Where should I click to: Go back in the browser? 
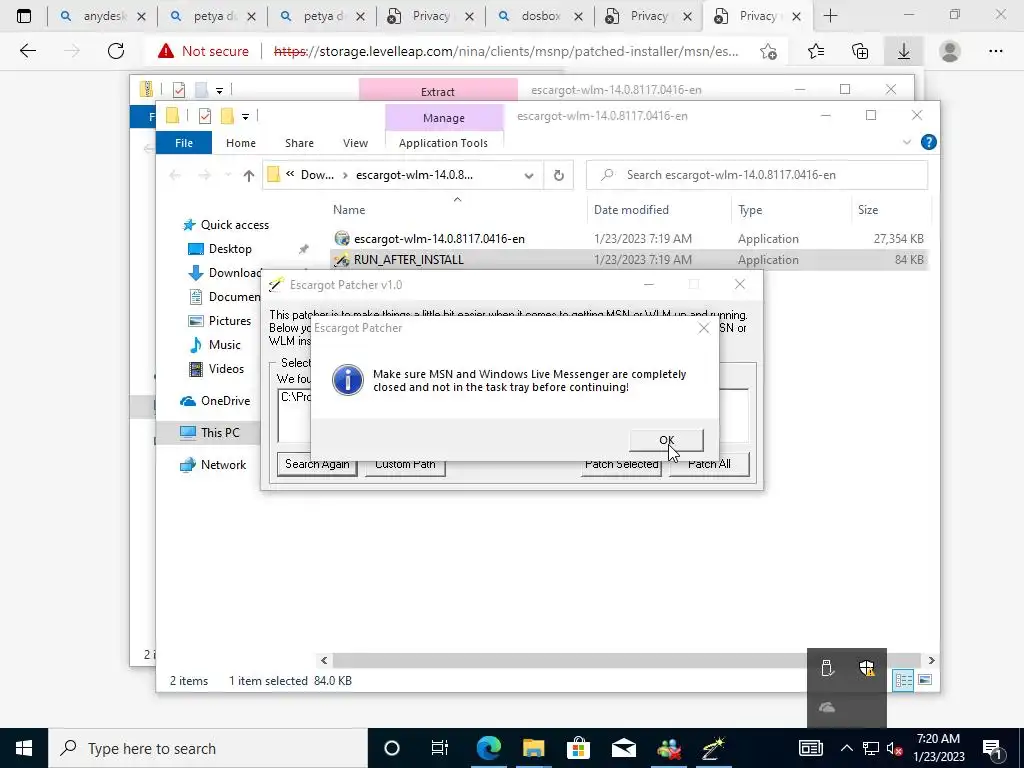28,51
